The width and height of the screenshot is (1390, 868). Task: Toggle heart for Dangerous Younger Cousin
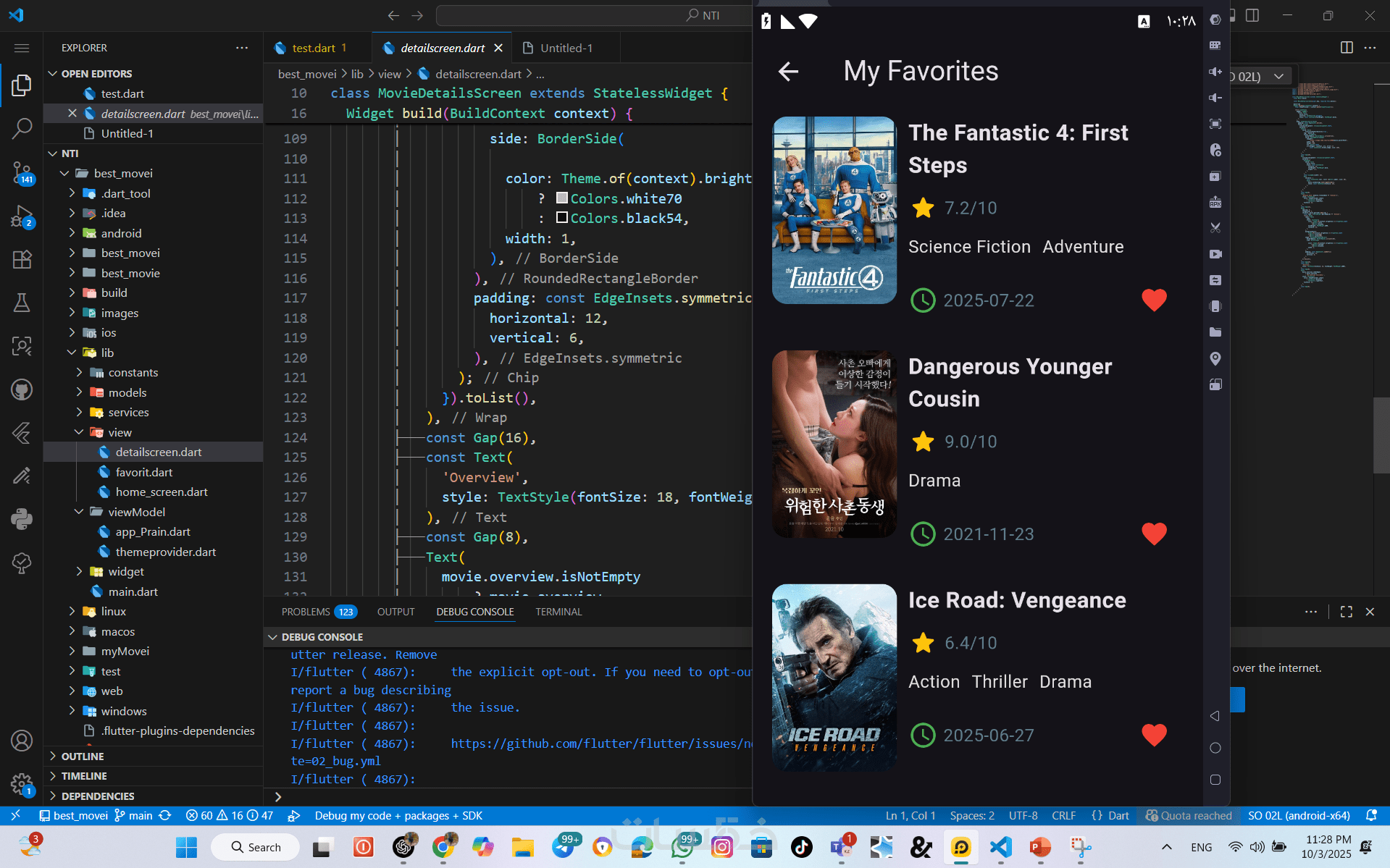tap(1154, 534)
